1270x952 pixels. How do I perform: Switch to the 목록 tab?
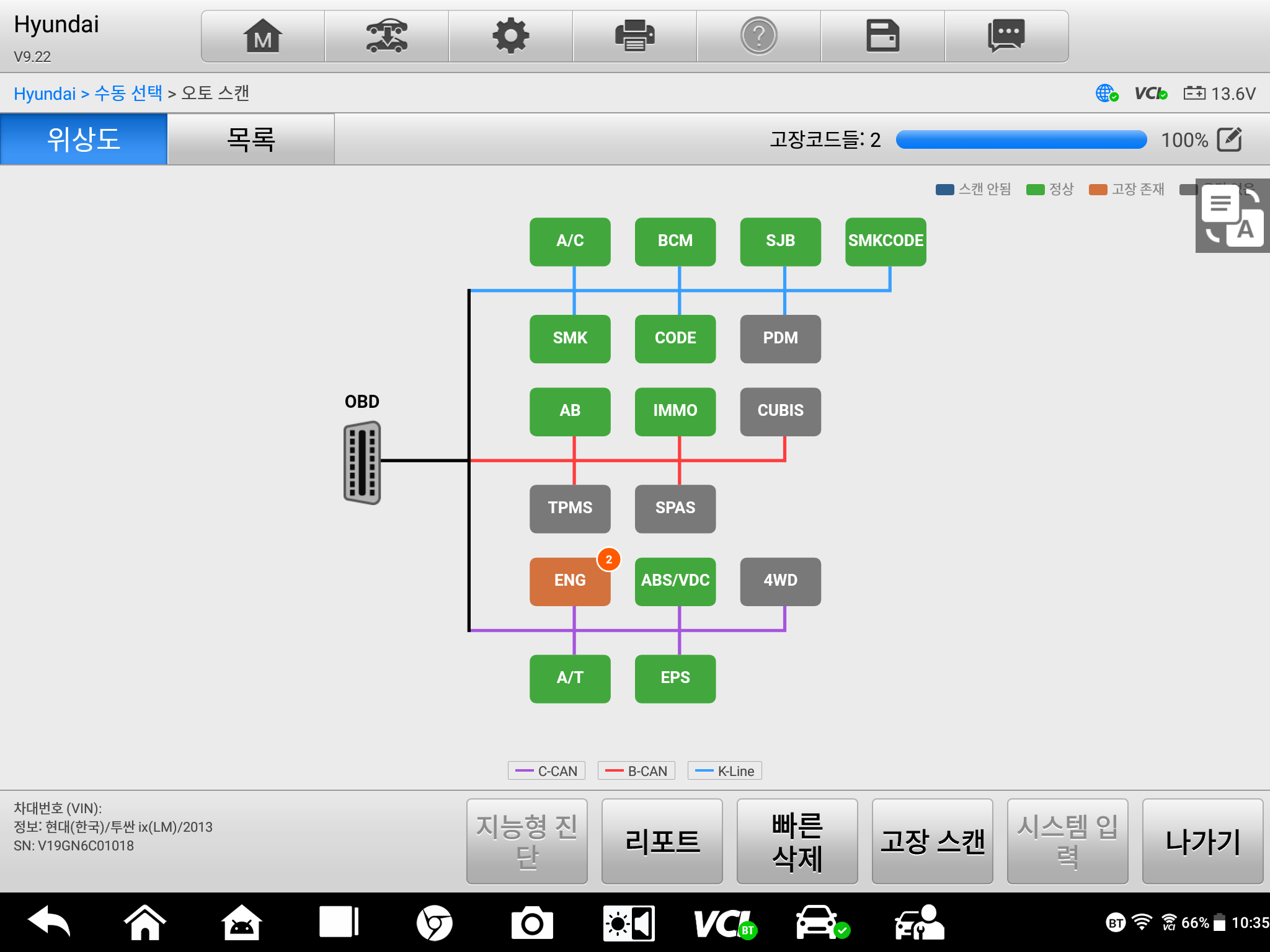point(251,139)
